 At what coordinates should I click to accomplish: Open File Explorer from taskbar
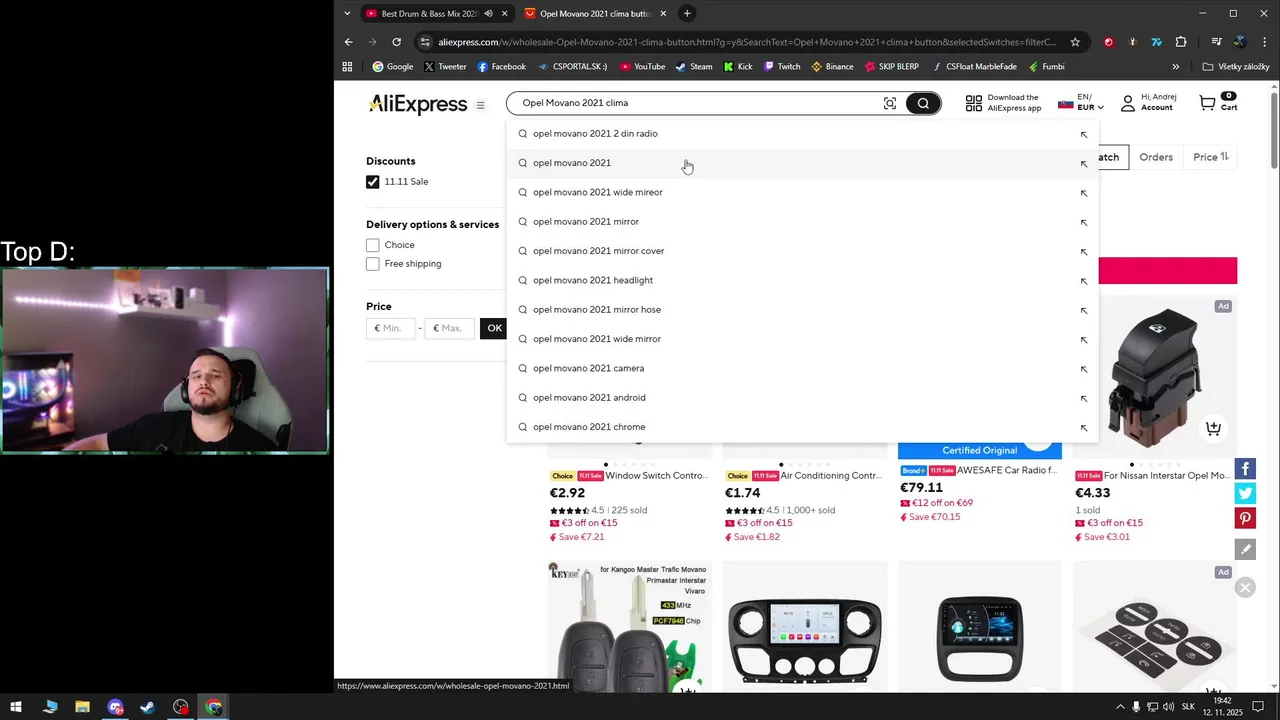[82, 707]
